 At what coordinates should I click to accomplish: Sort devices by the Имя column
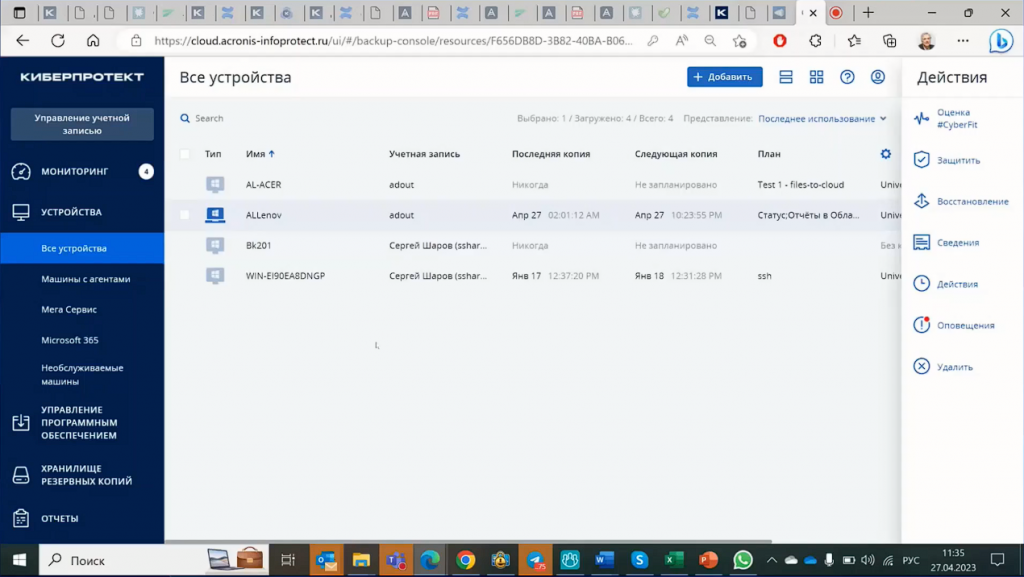[260, 154]
